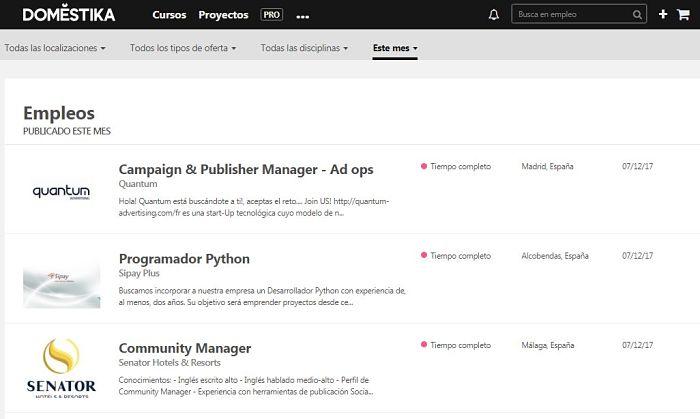
Task: Open the shopping cart
Action: click(x=683, y=15)
